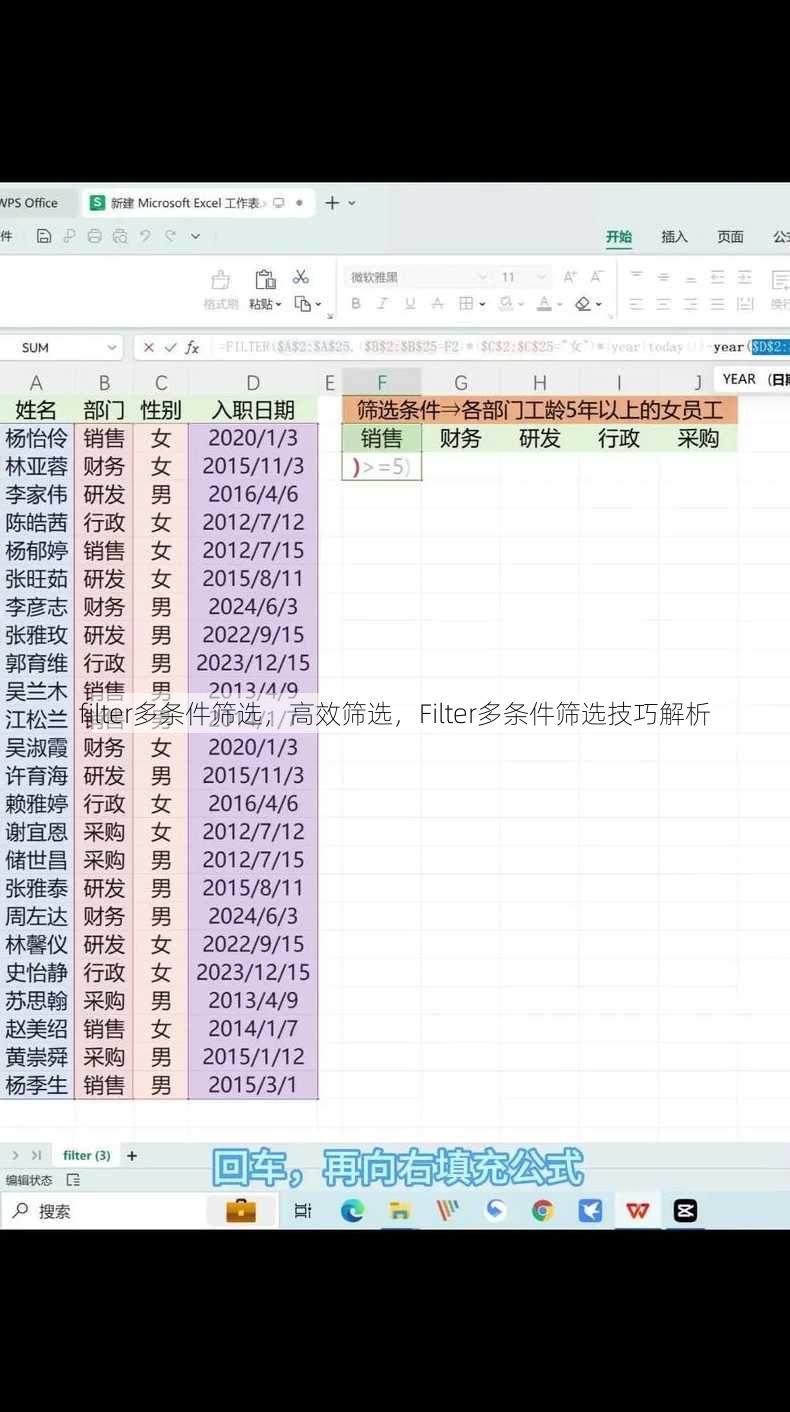The width and height of the screenshot is (790, 1412).
Task: Open the 微软雅黑 font name dropdown
Action: coord(482,277)
